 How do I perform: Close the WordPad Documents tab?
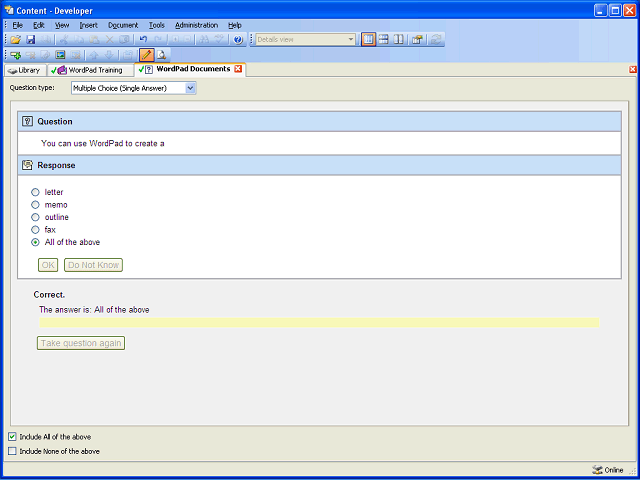pyautogui.click(x=238, y=69)
